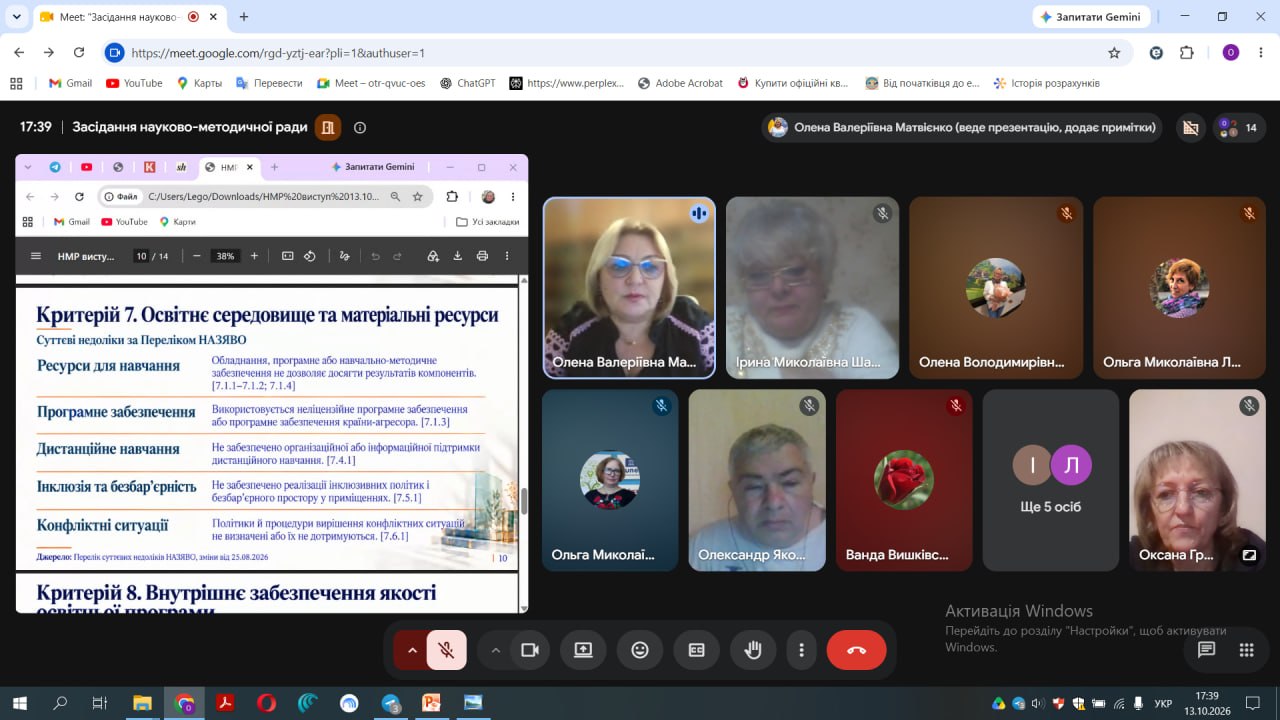Viewport: 1280px width, 720px height.
Task: Open a new Chrome tab with plus
Action: [244, 17]
